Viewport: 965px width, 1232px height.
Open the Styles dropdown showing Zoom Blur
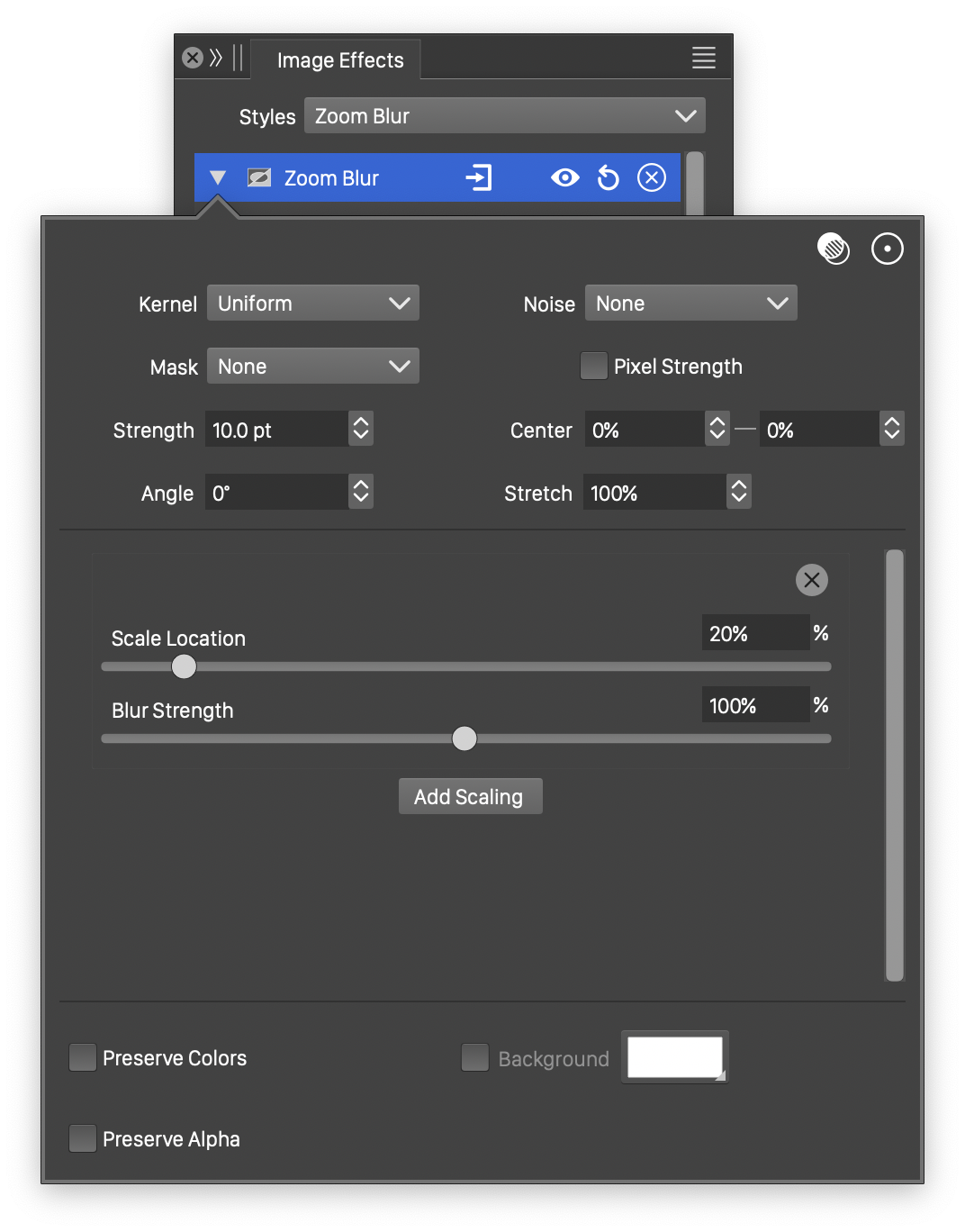[x=504, y=116]
